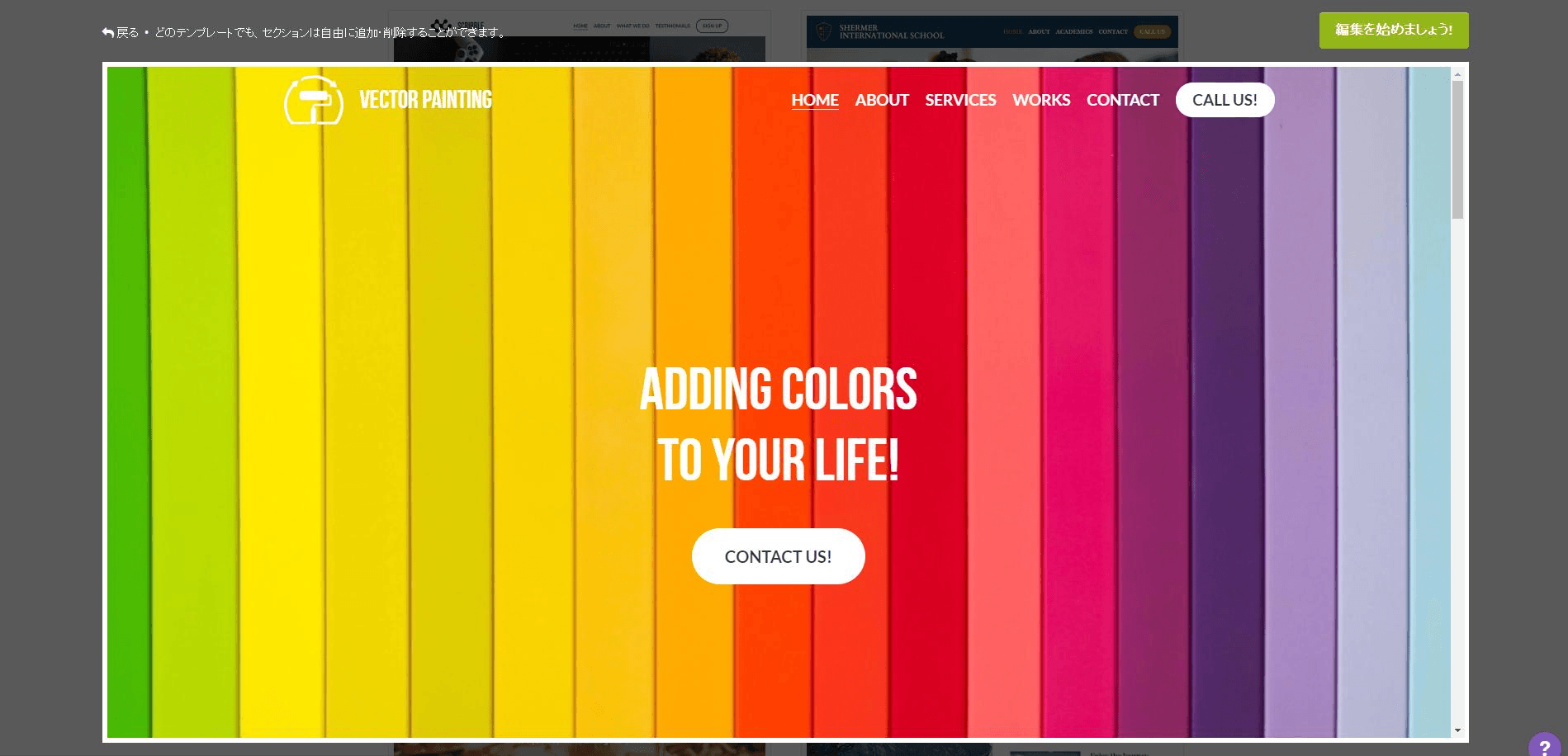Open the purple help question mark icon
1568x756 pixels.
click(1544, 746)
